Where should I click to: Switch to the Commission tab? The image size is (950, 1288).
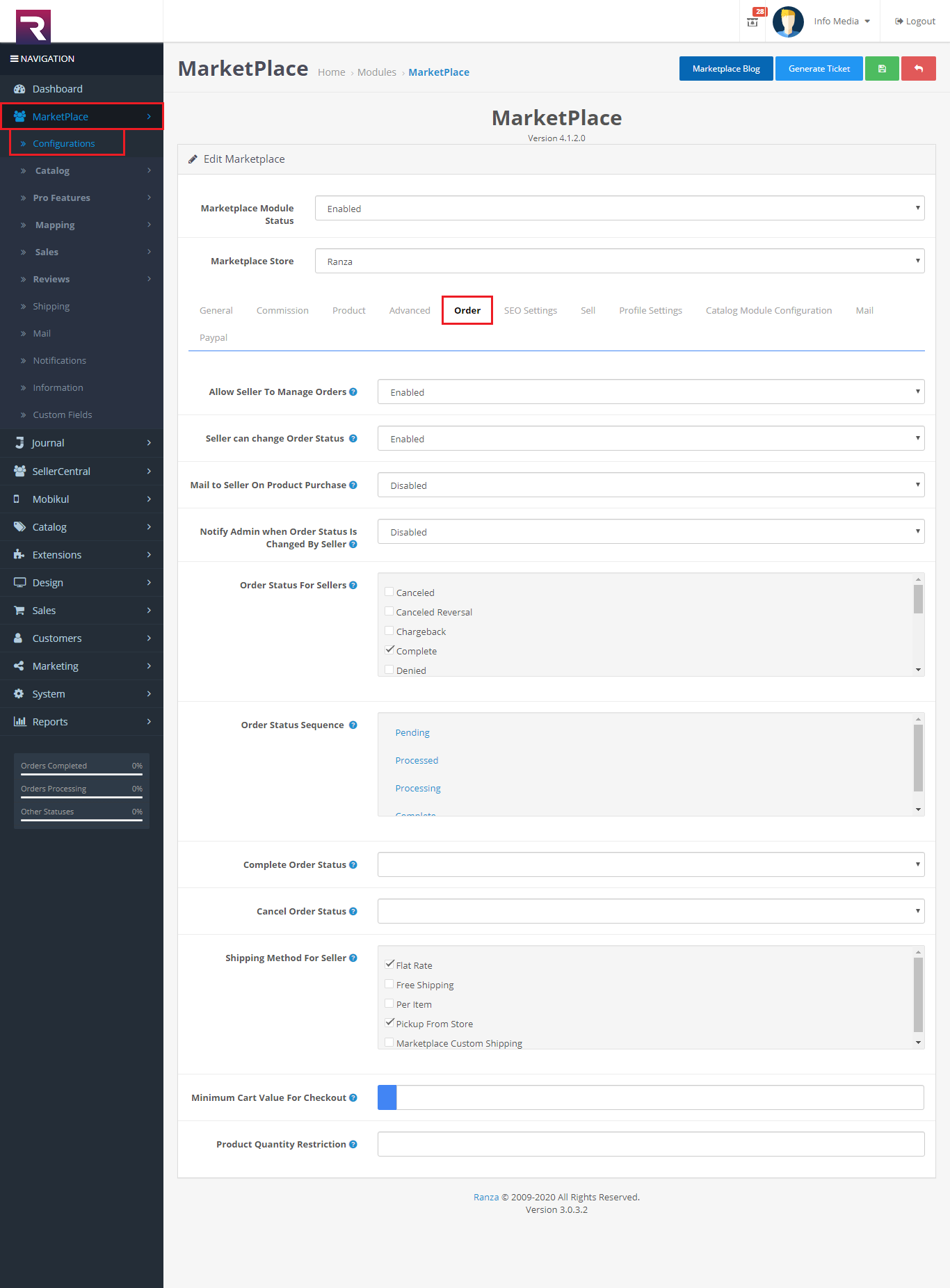coord(282,310)
